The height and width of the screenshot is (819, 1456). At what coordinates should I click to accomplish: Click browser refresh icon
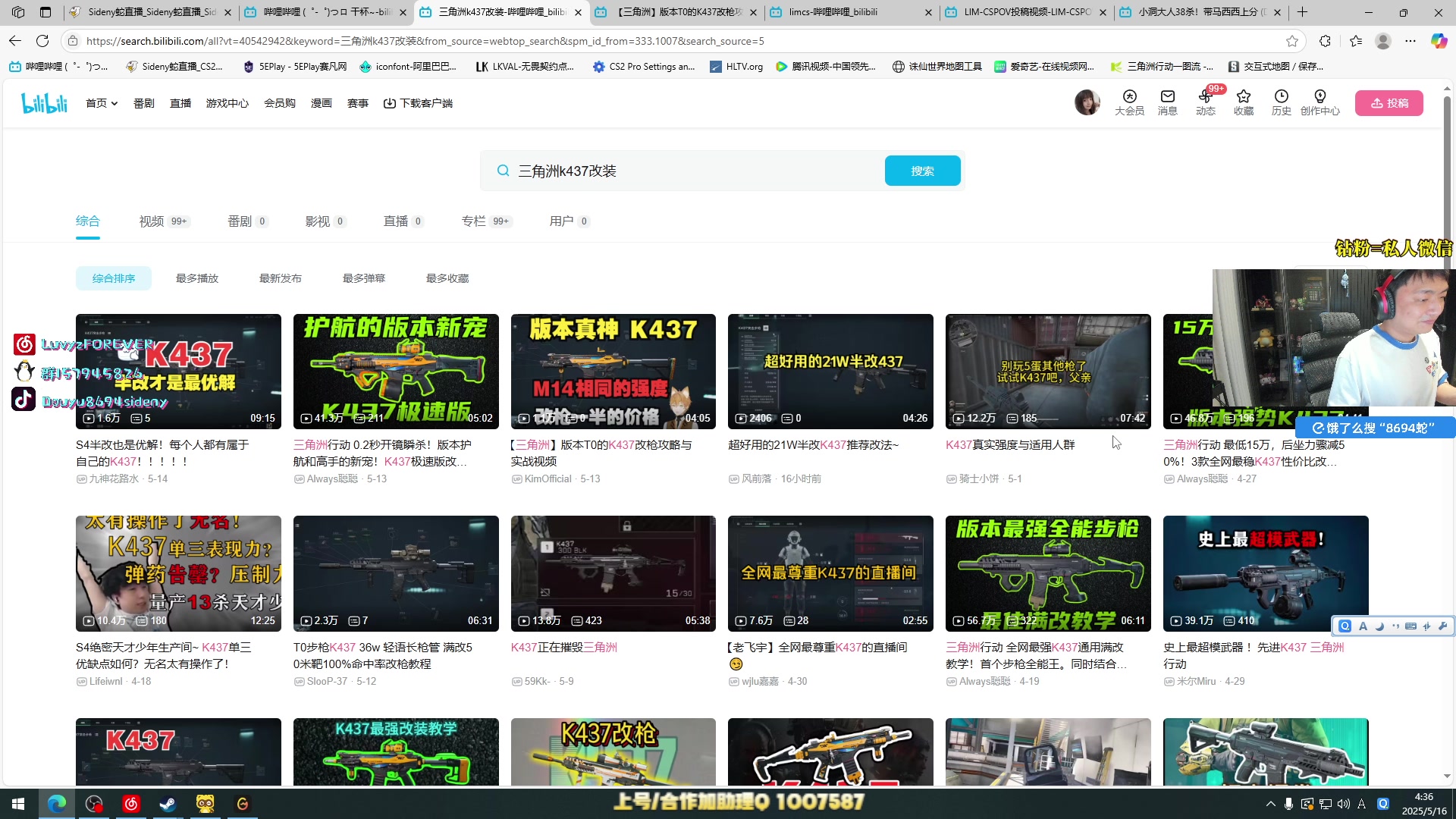coord(42,41)
